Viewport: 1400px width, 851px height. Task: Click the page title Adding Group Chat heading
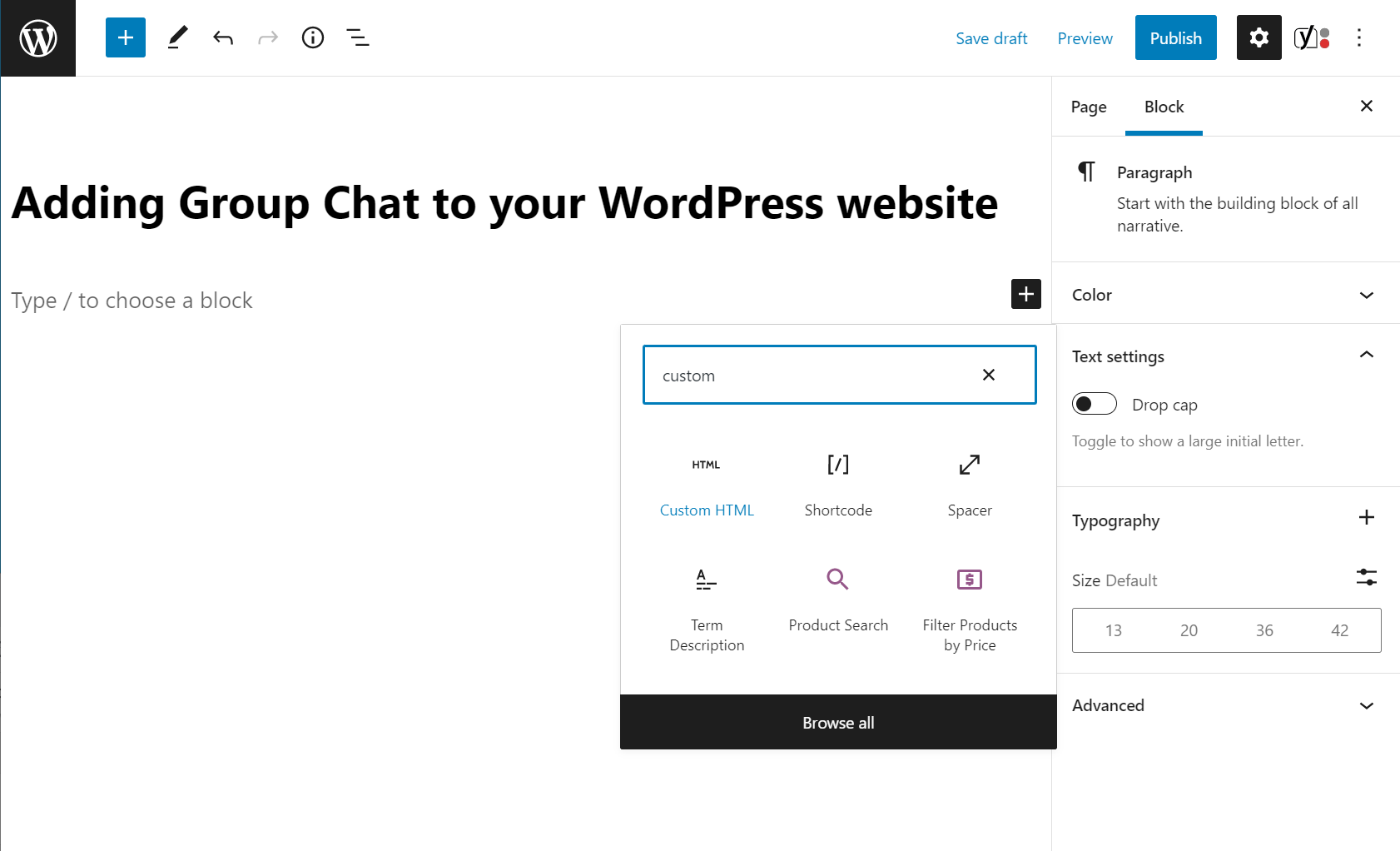[504, 202]
